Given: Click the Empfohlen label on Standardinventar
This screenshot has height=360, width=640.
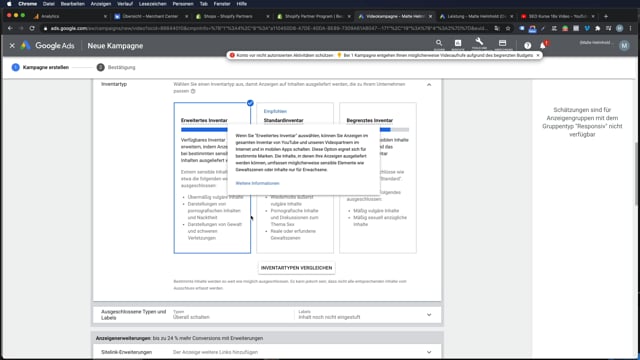Looking at the screenshot, I should [275, 111].
